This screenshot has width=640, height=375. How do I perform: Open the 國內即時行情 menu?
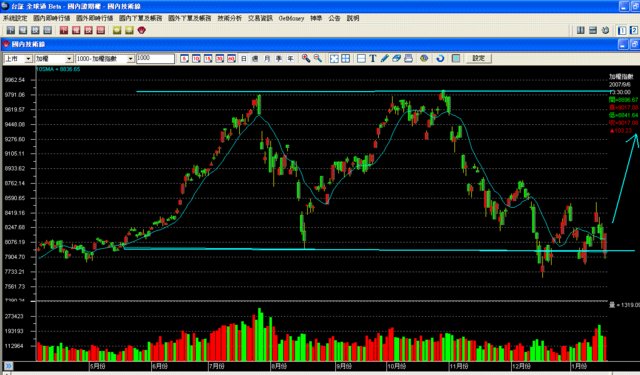tap(51, 18)
